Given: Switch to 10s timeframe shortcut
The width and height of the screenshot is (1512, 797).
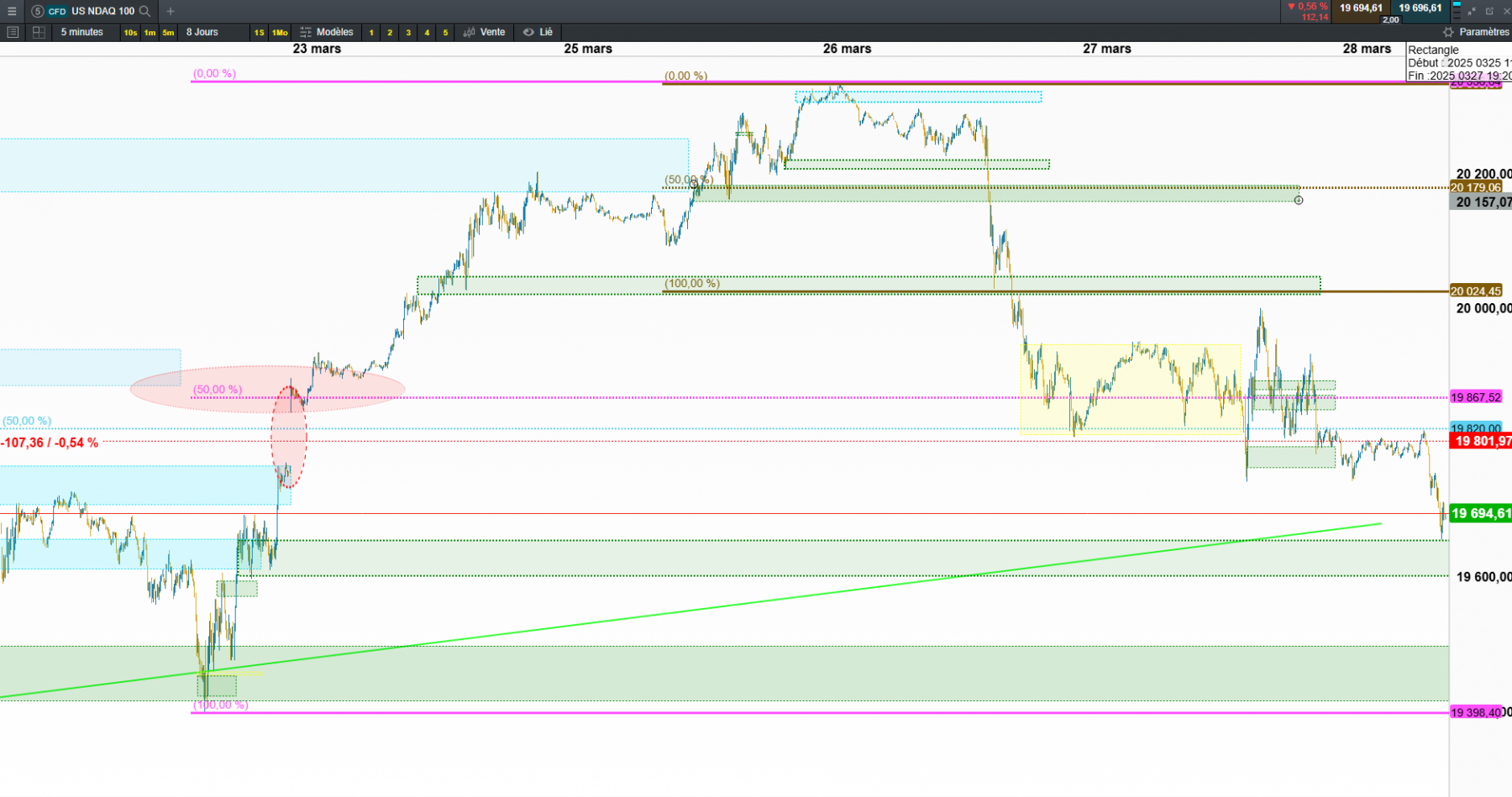Looking at the screenshot, I should click(130, 33).
